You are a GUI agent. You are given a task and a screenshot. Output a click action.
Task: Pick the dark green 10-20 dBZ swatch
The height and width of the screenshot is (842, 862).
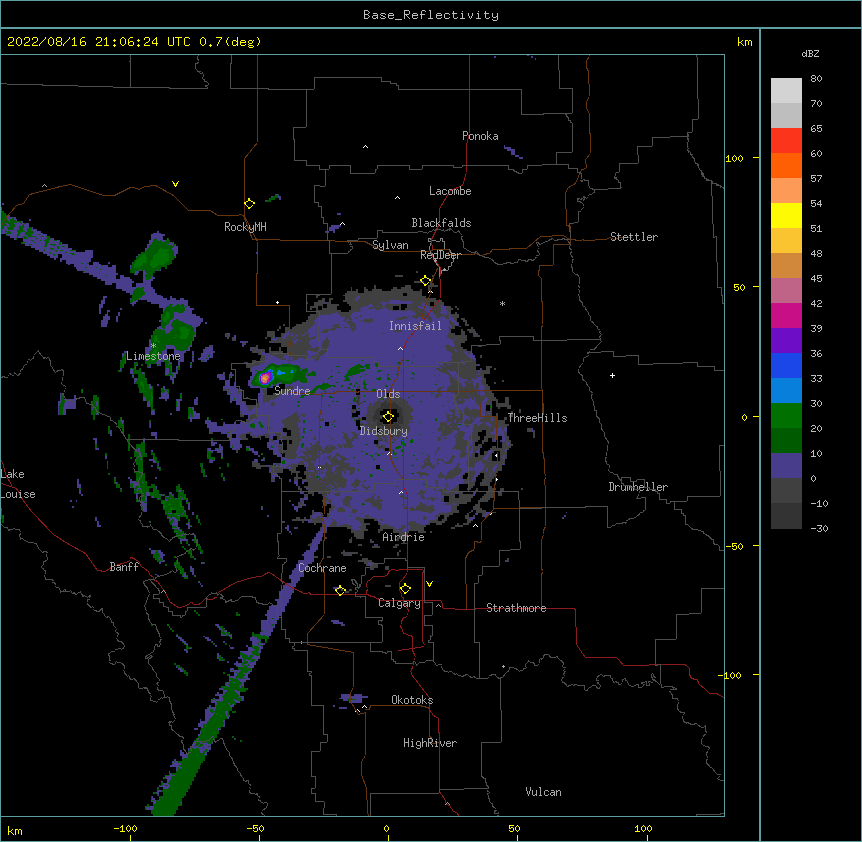(x=786, y=440)
